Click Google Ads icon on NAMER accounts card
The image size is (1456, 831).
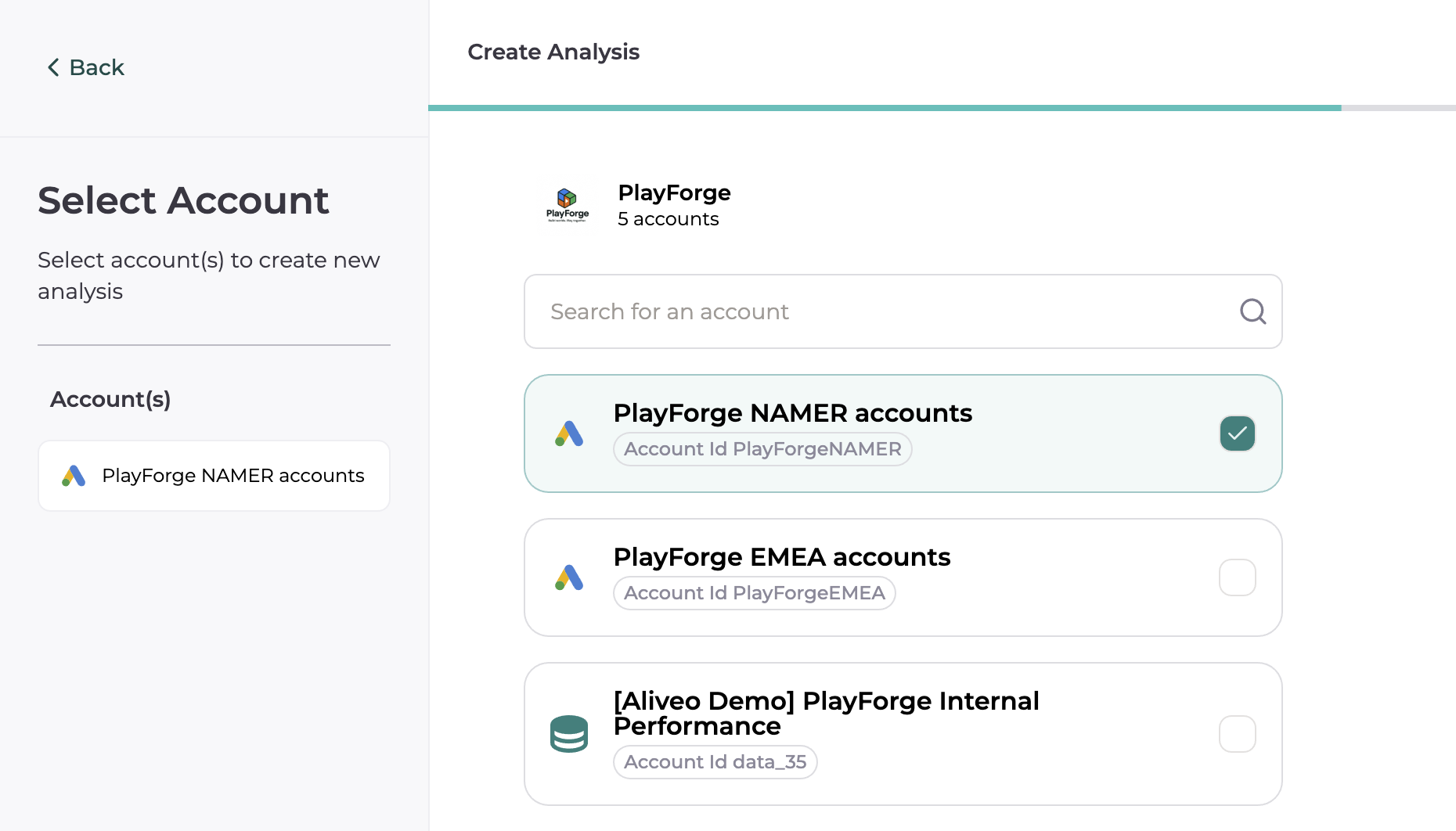click(569, 433)
